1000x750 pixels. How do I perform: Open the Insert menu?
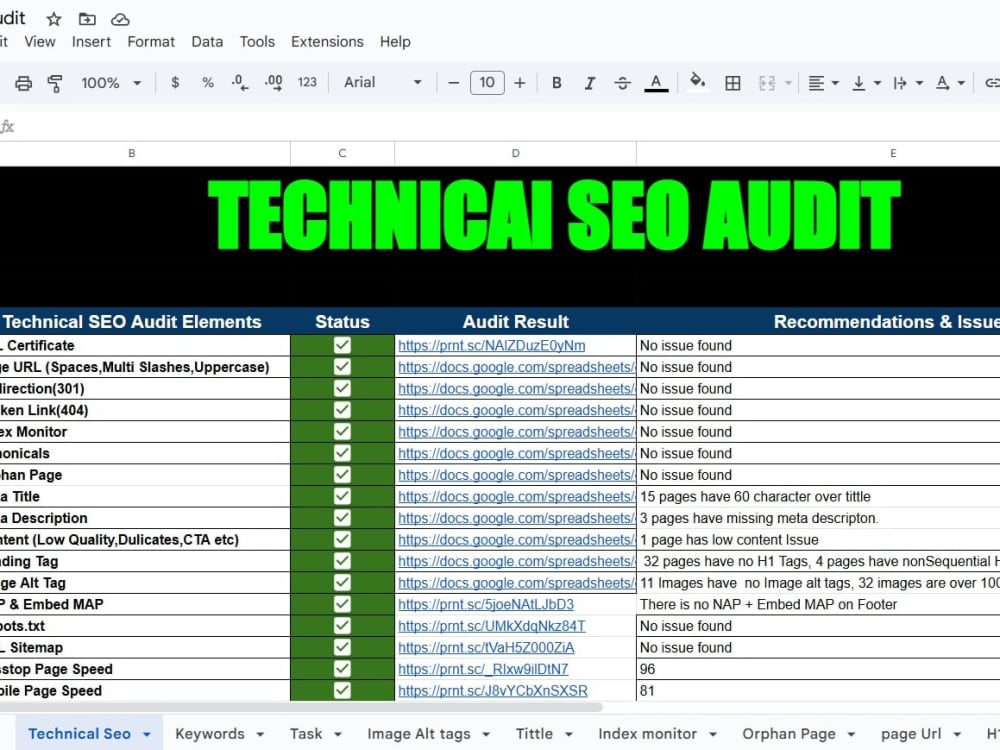click(91, 42)
